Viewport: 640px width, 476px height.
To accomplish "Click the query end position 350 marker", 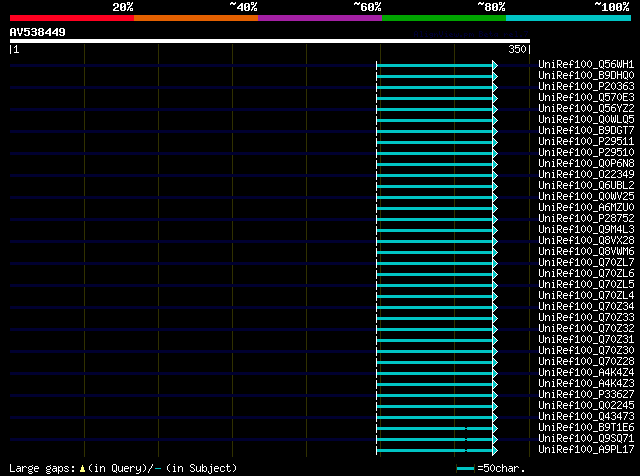I will 518,49.
